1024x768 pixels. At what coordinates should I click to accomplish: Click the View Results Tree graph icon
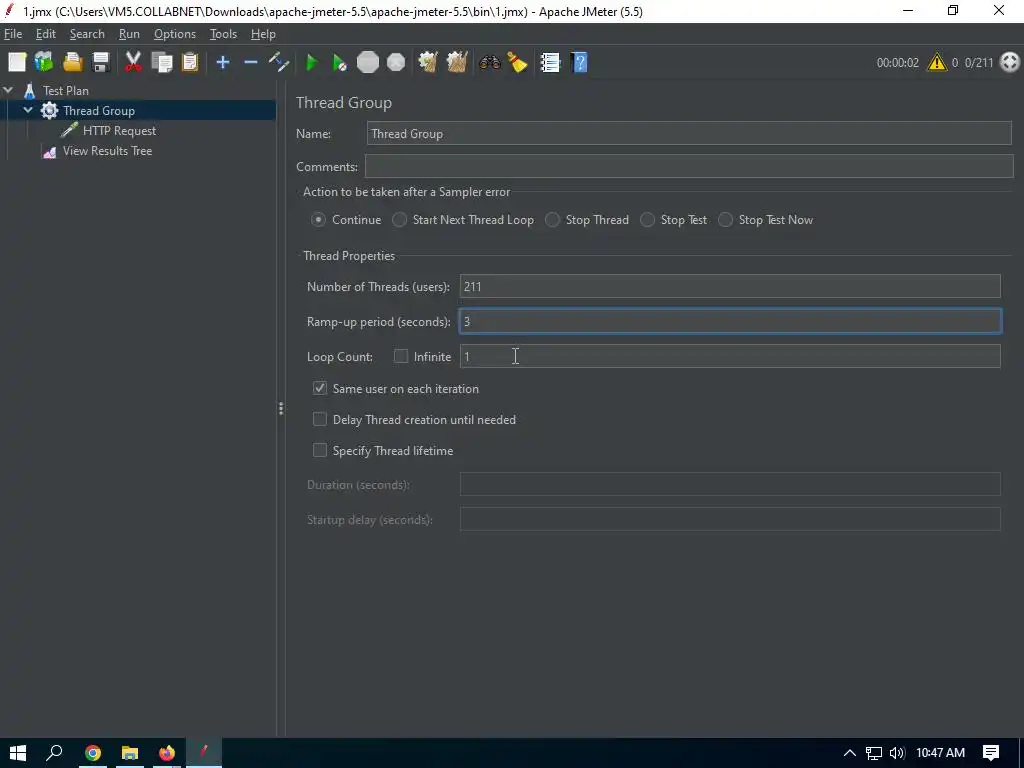50,152
